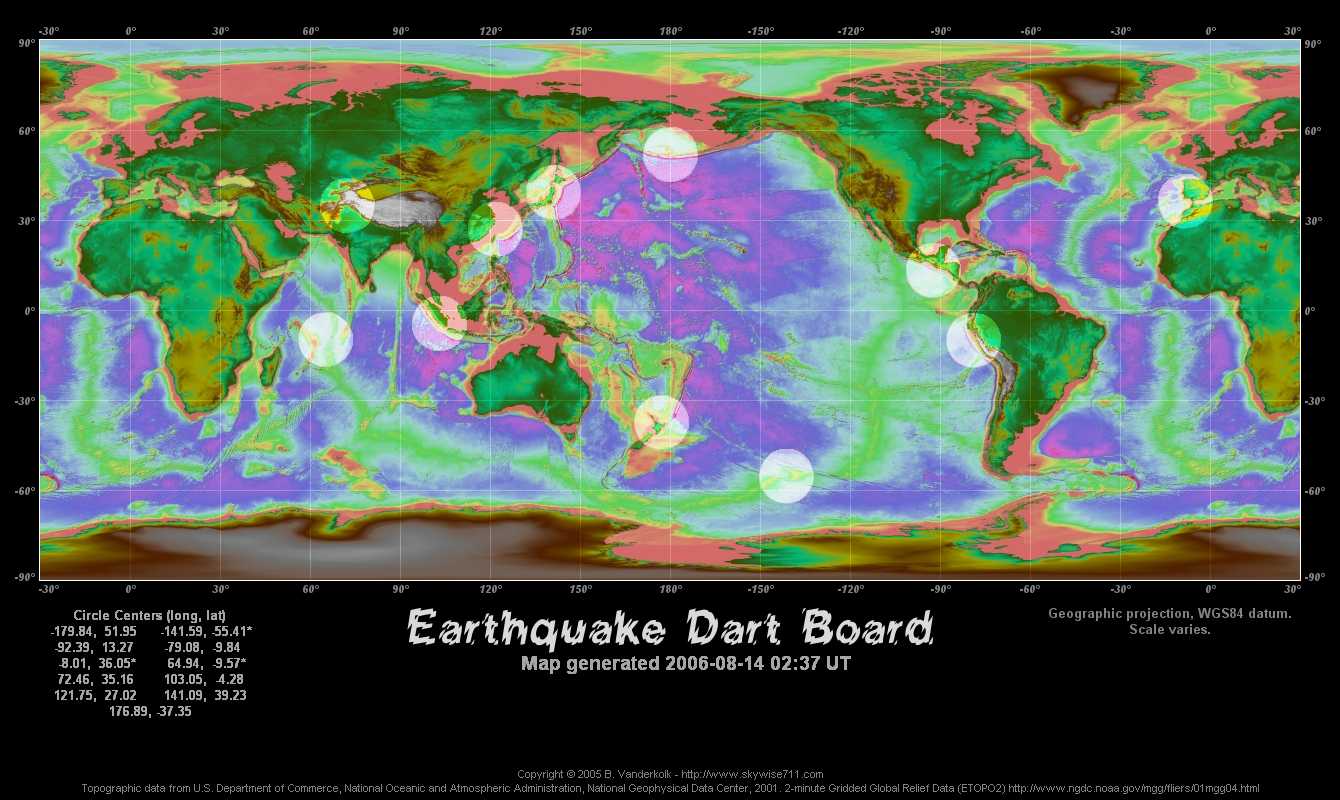Click the 'Scale varies.' note
1340x800 pixels.
click(1170, 630)
